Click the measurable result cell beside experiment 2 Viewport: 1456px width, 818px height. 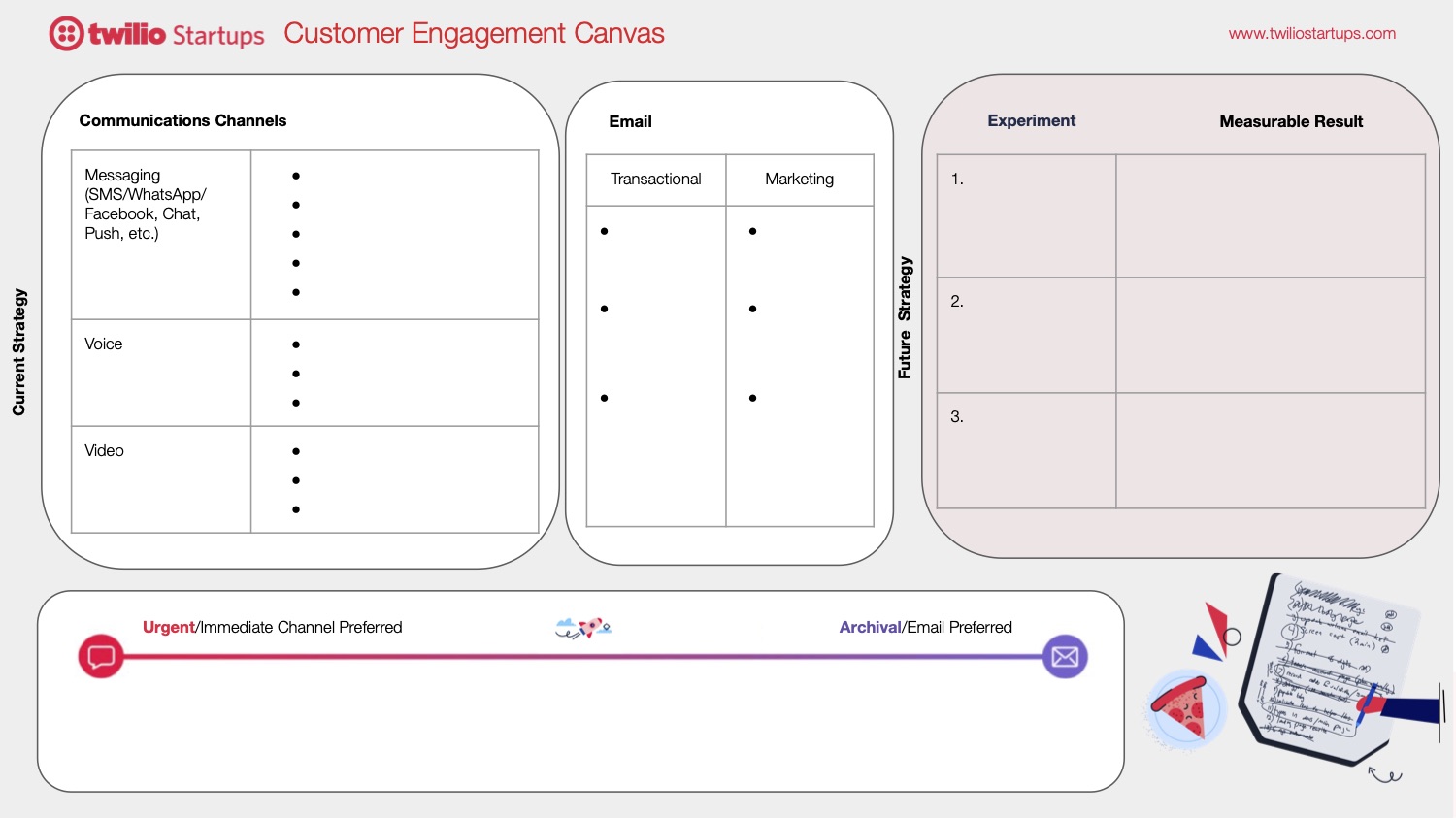point(1271,335)
